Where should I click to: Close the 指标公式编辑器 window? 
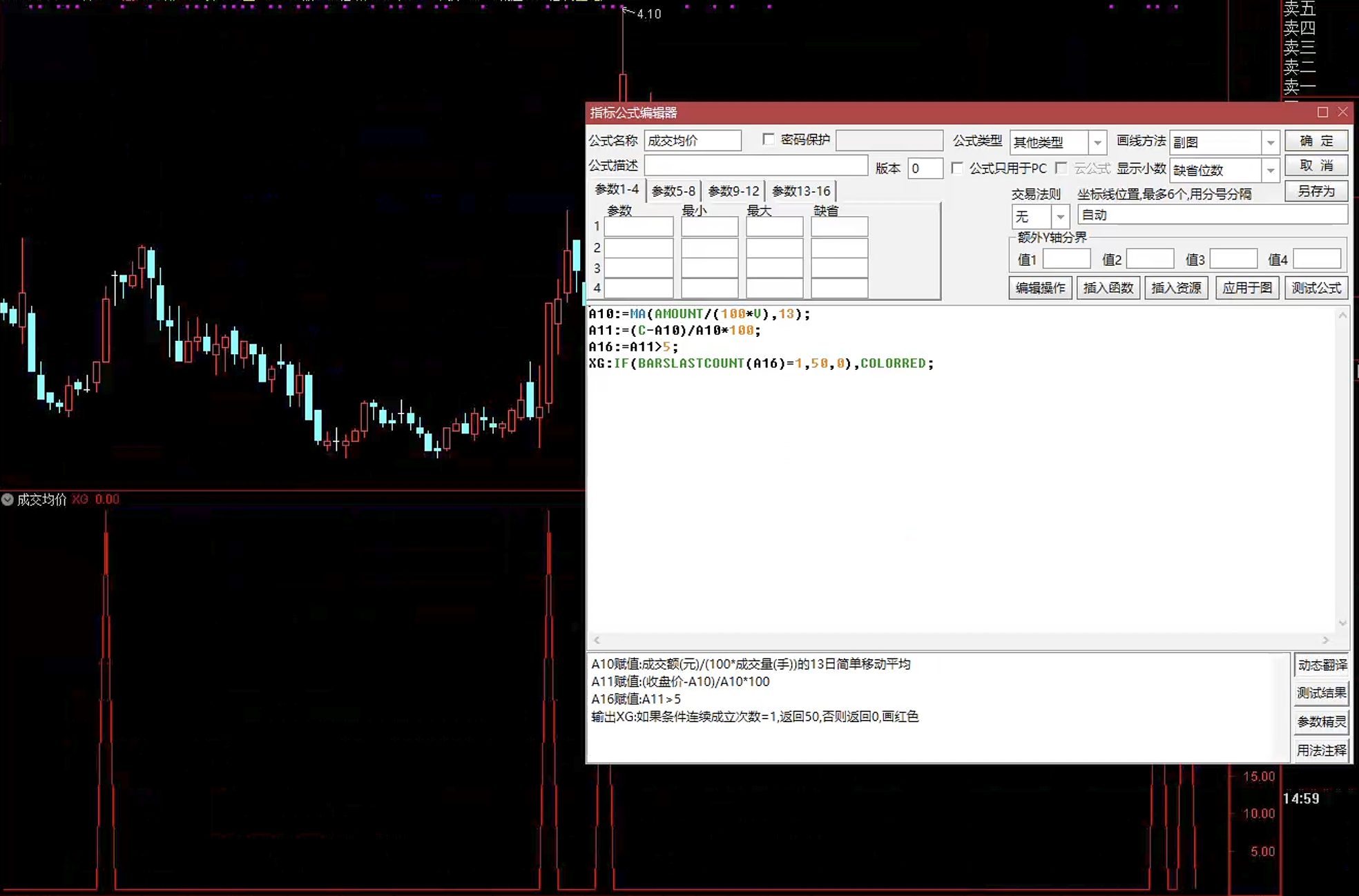coord(1342,112)
